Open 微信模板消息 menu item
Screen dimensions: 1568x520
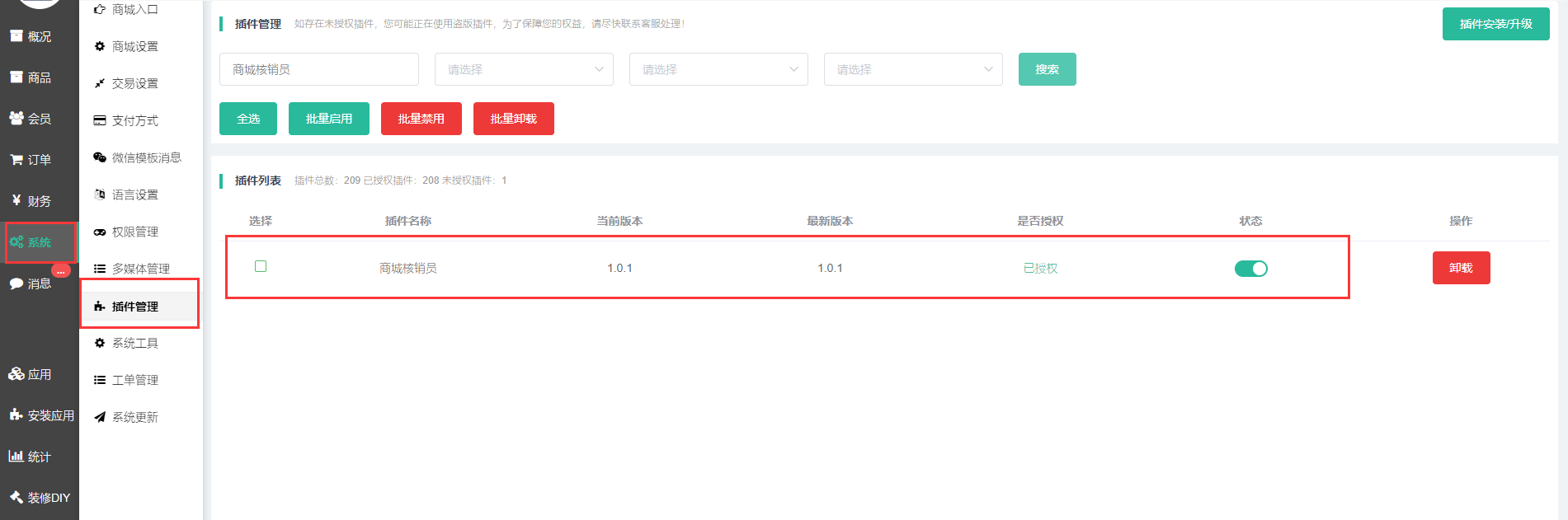[x=146, y=157]
